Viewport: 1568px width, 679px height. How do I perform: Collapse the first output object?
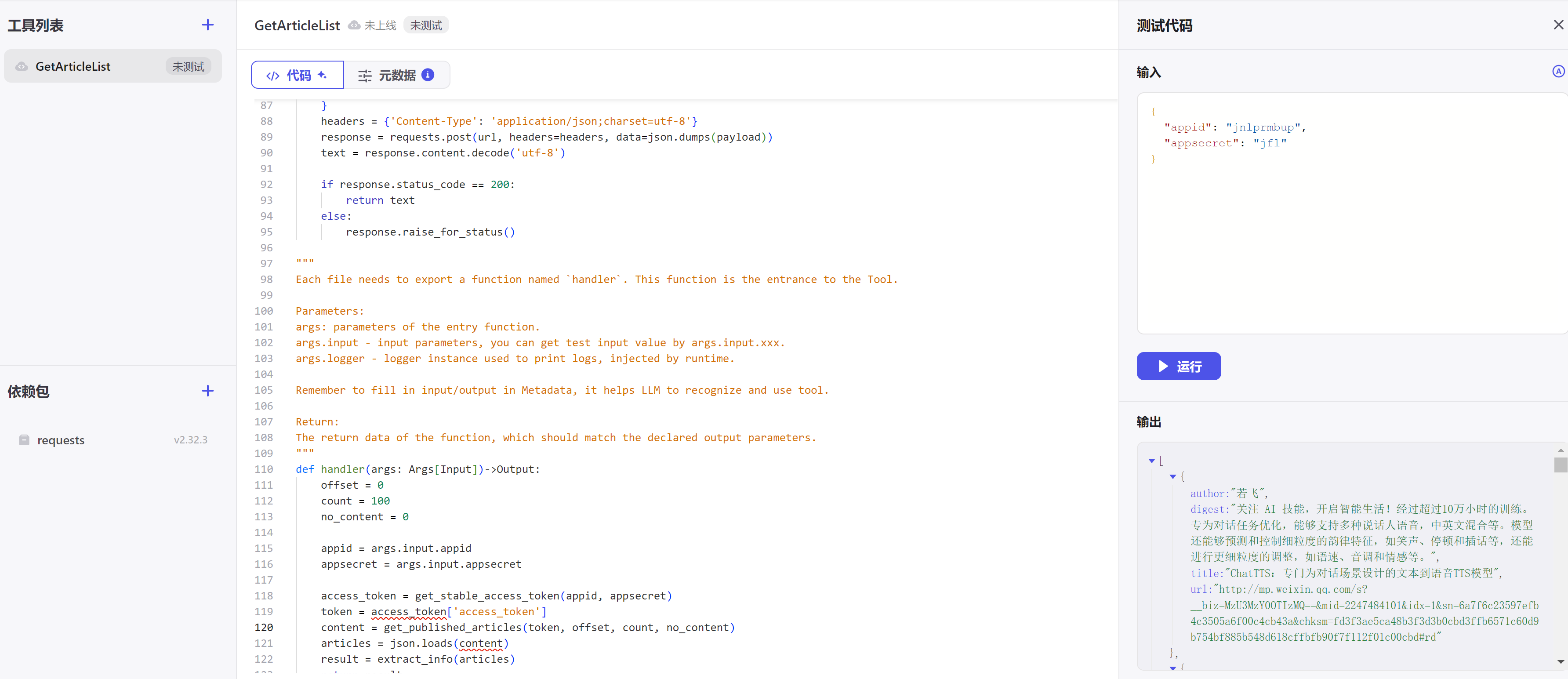[1172, 477]
